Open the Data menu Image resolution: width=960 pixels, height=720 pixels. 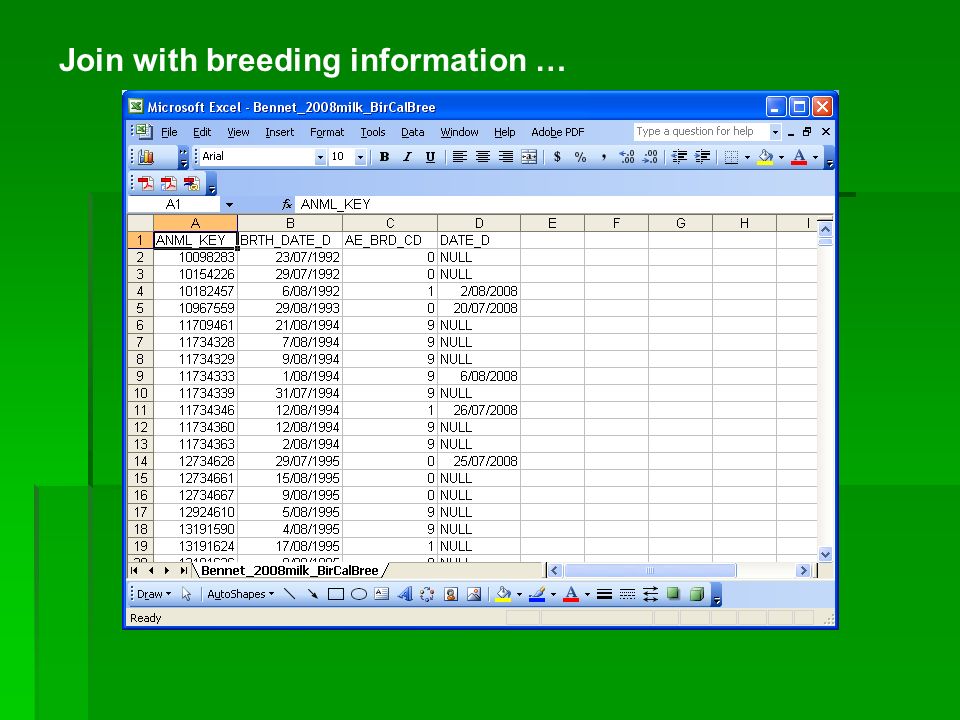pos(413,132)
